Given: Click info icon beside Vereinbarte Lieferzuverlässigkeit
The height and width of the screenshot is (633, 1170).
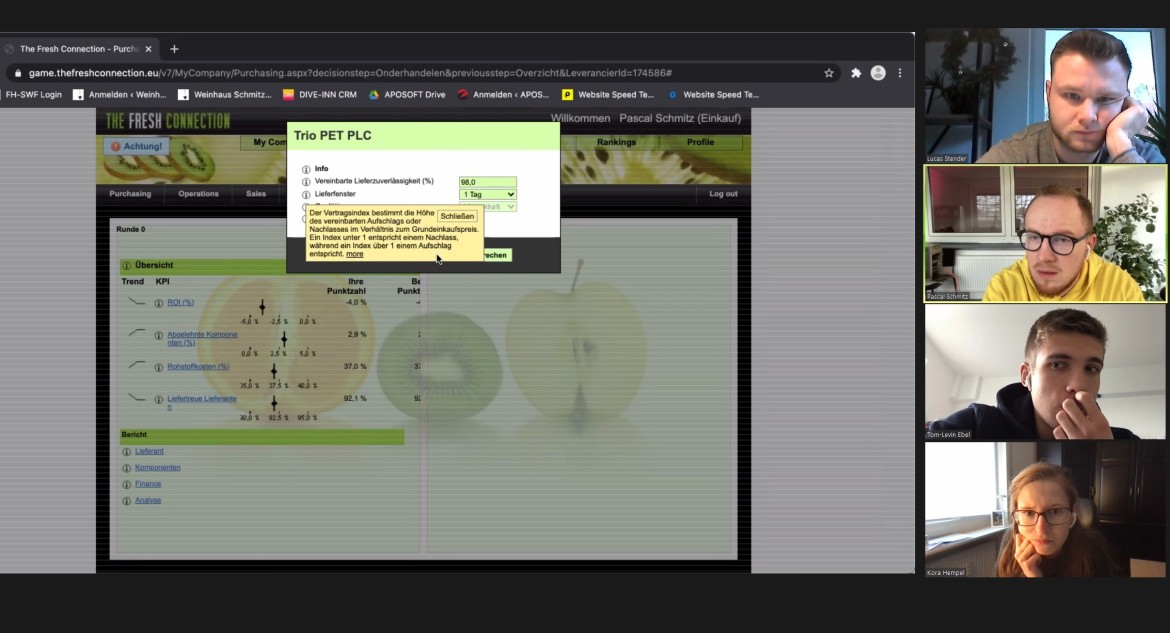Looking at the screenshot, I should 306,182.
